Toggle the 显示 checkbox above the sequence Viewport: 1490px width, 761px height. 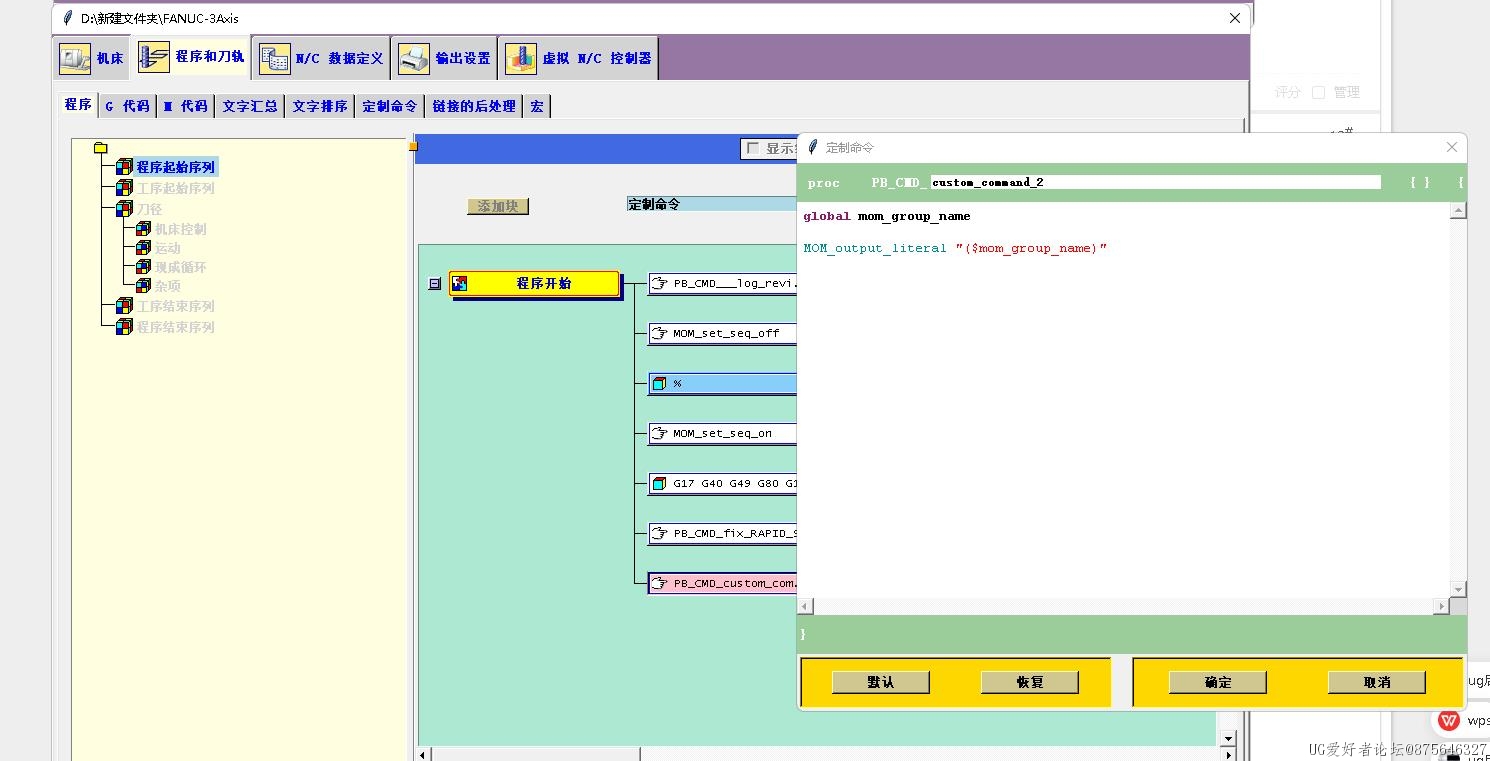(753, 148)
